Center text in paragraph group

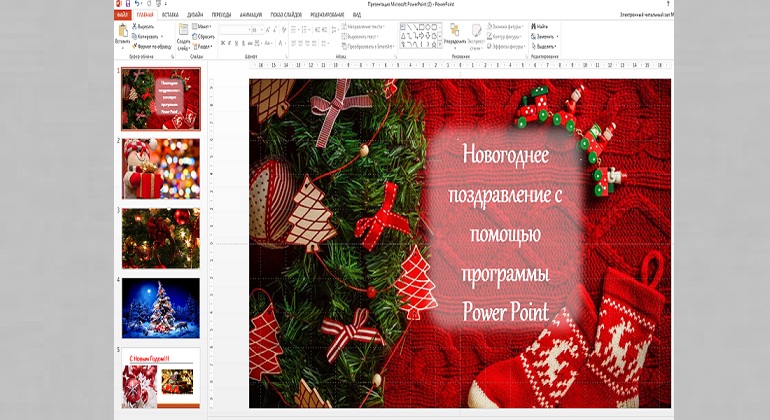(x=300, y=43)
